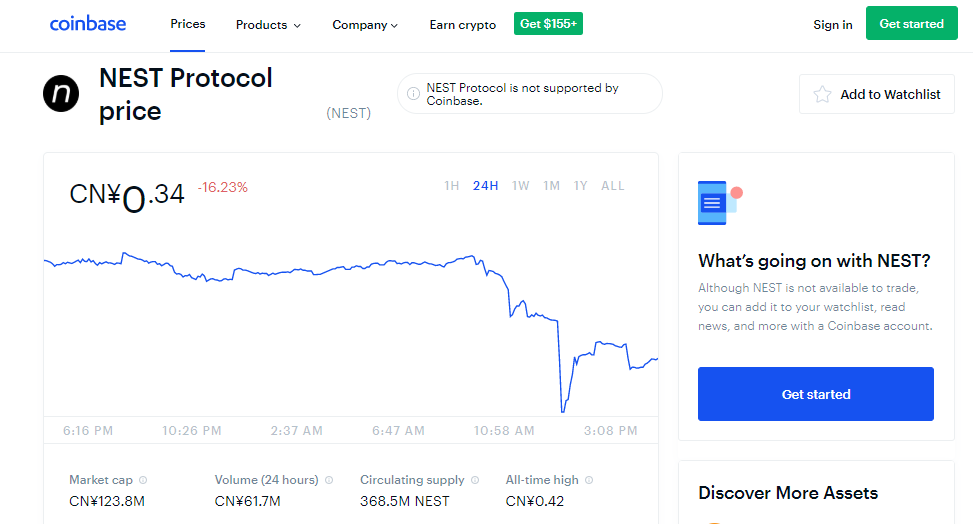The height and width of the screenshot is (524, 973).
Task: Open the Earn crypto page
Action: pos(463,25)
